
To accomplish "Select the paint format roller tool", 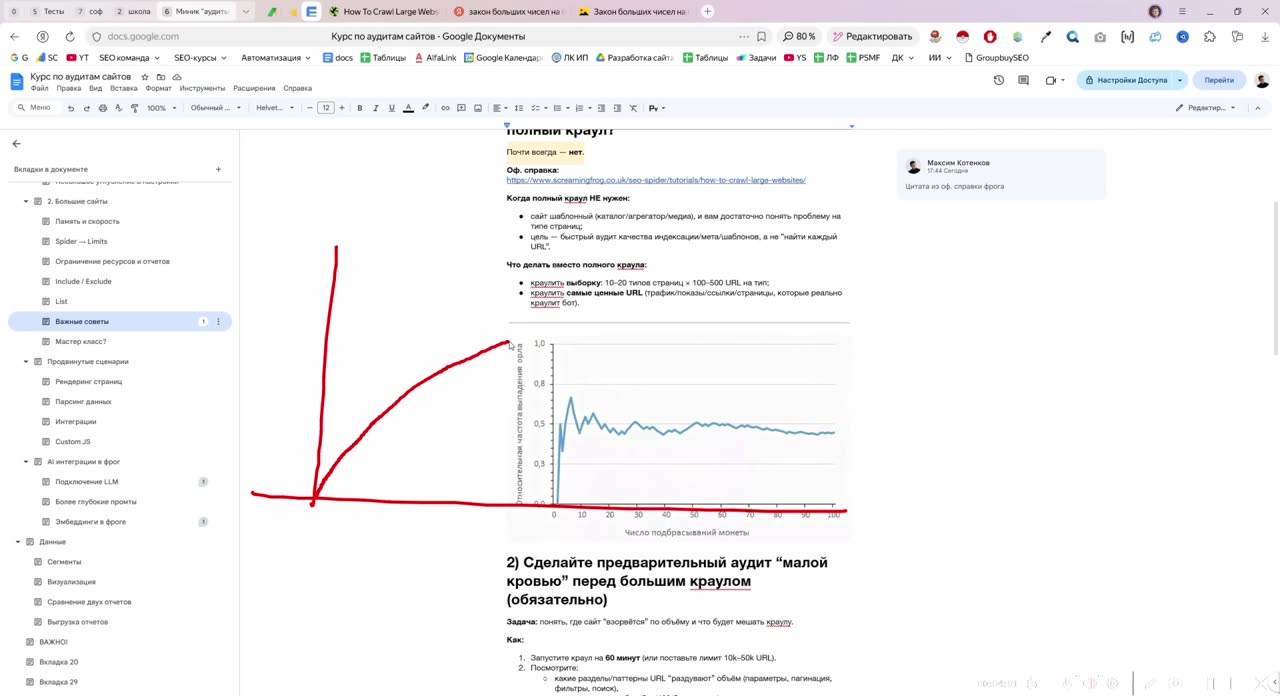I will pyautogui.click(x=134, y=108).
